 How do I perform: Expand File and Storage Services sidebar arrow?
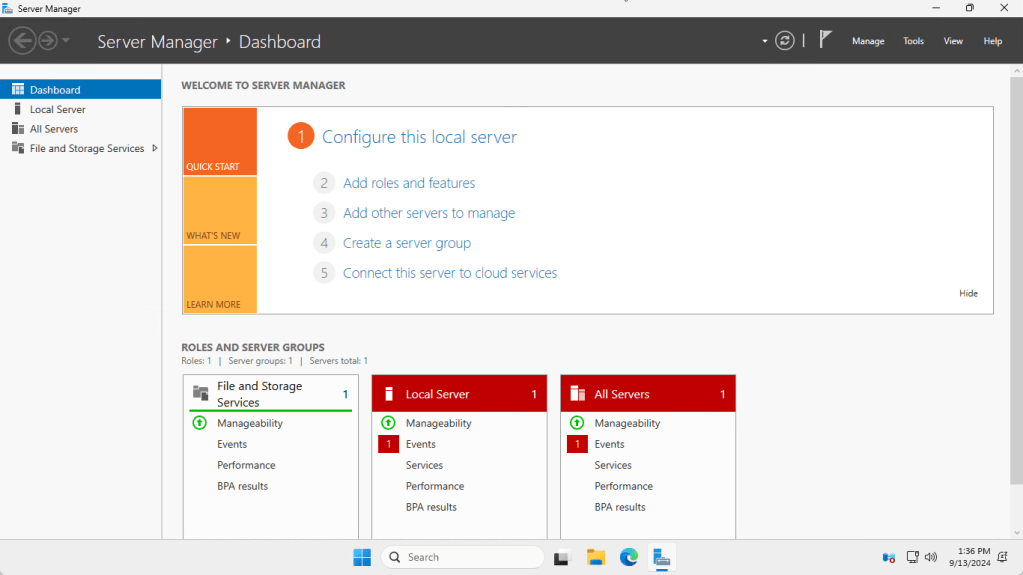[154, 148]
